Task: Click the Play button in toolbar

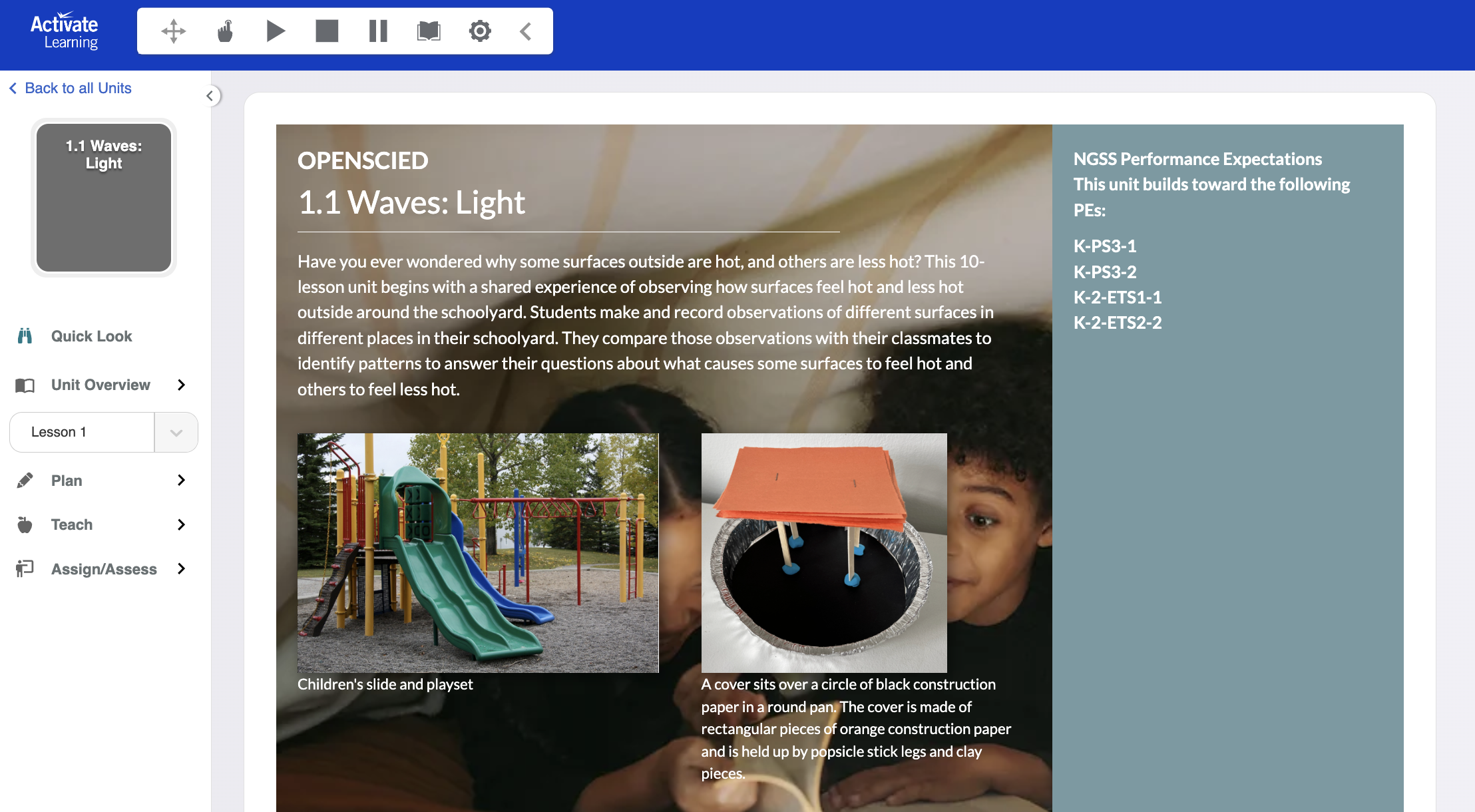Action: pos(275,30)
